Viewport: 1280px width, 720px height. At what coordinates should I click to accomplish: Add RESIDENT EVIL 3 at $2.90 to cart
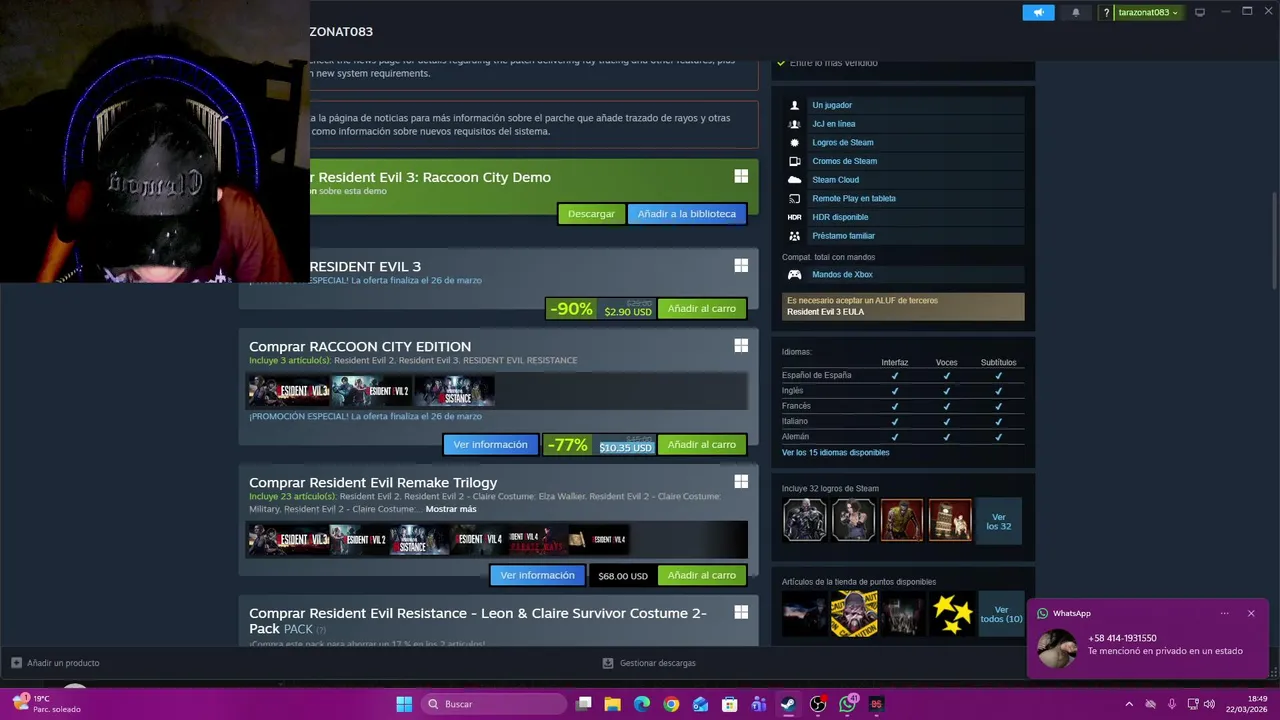[x=702, y=309]
